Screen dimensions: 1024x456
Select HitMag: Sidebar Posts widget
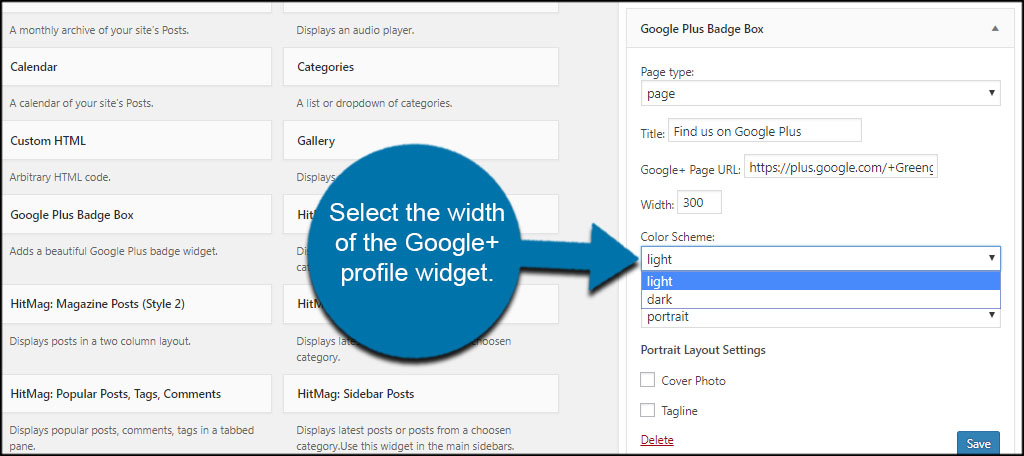[421, 394]
